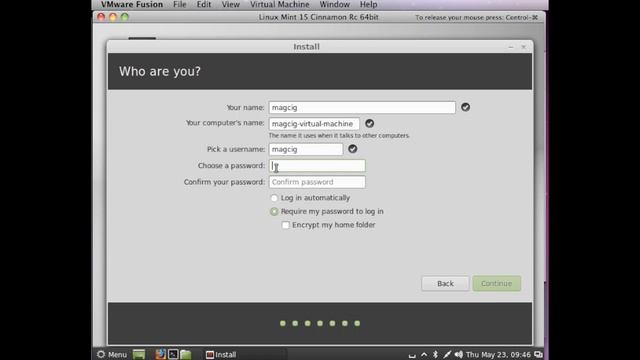Launch the Terminal from the panel
Image resolution: width=640 pixels, height=360 pixels.
(173, 354)
